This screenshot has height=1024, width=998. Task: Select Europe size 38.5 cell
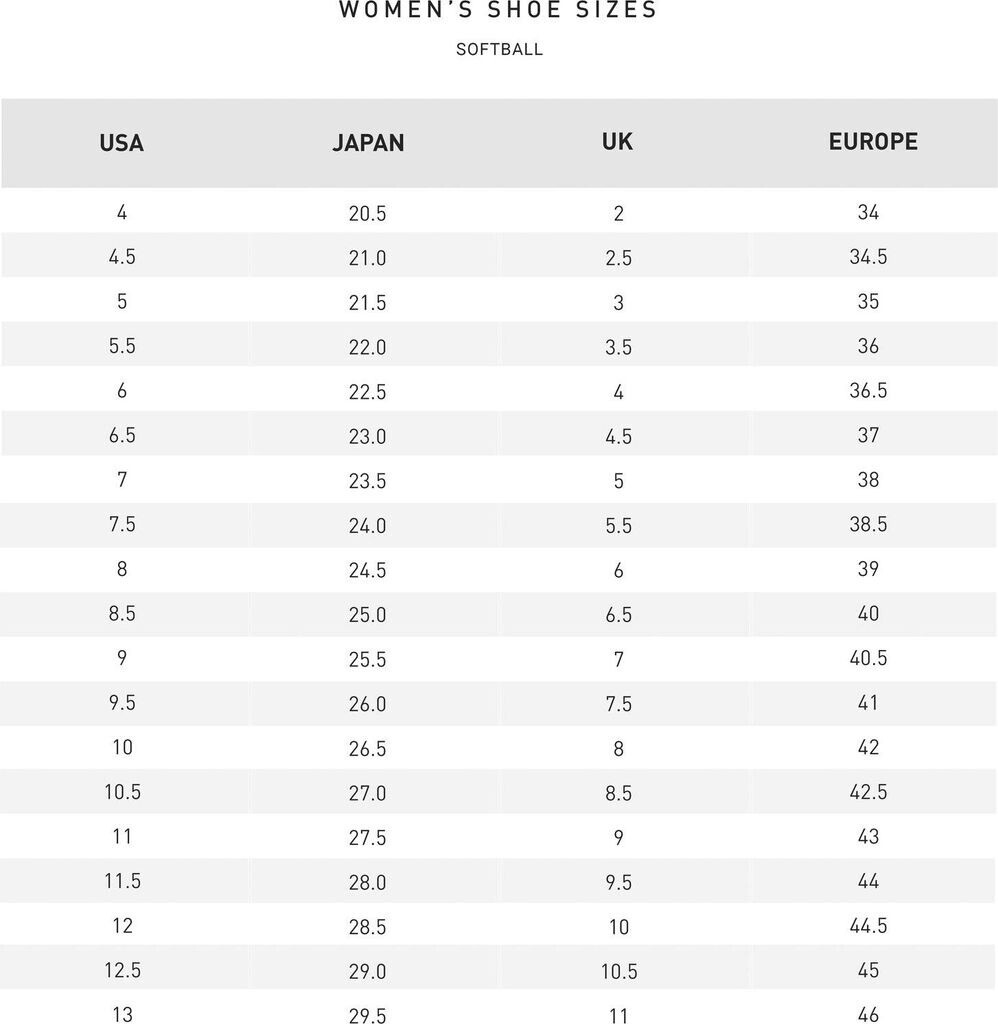[x=868, y=524]
